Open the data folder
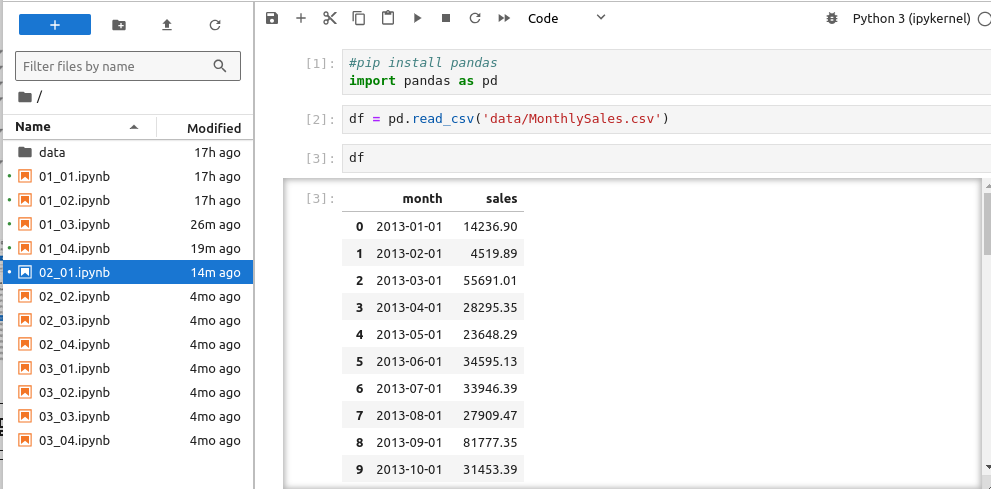The height and width of the screenshot is (489, 991). [52, 152]
